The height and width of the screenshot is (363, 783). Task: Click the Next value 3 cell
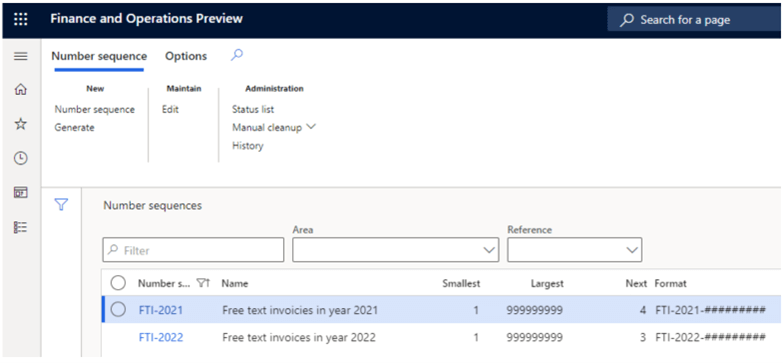pyautogui.click(x=643, y=338)
